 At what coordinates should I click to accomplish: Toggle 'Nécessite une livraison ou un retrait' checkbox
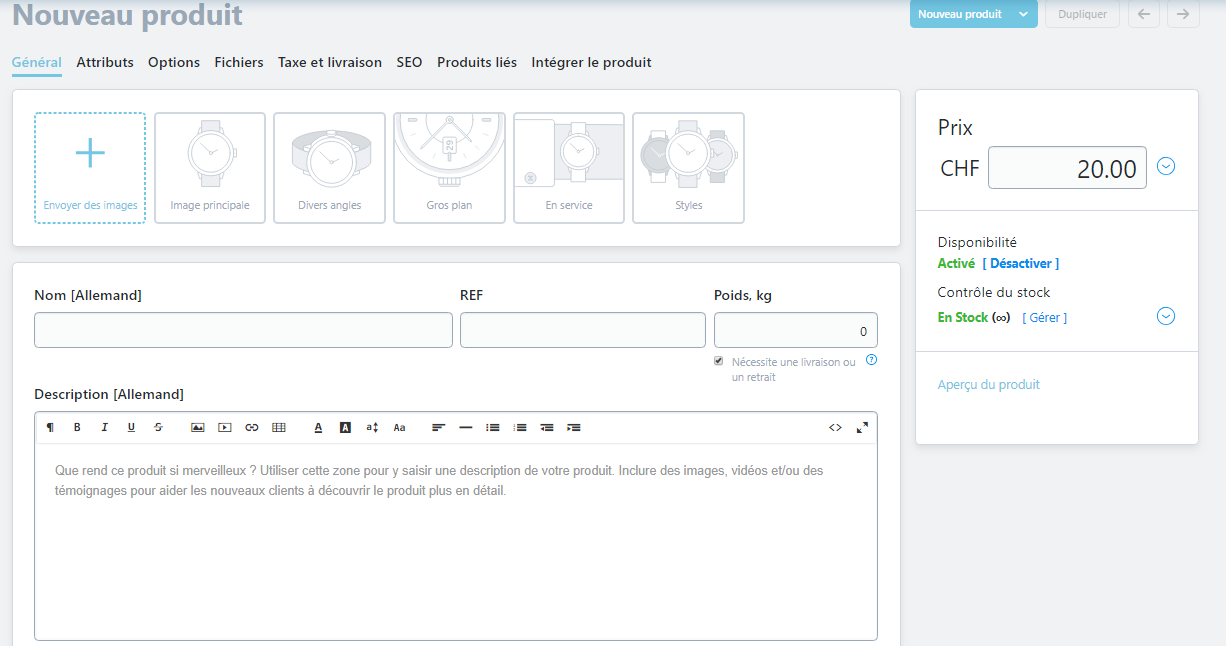point(719,361)
